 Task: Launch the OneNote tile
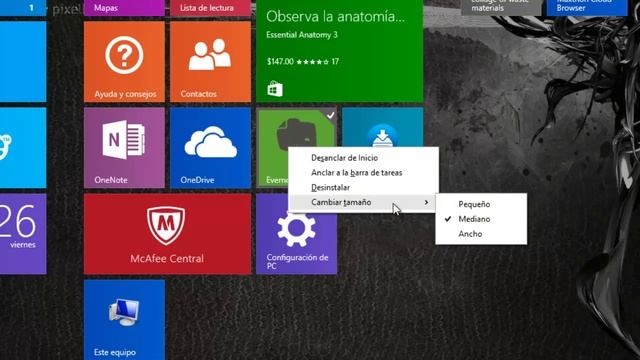pyautogui.click(x=124, y=148)
